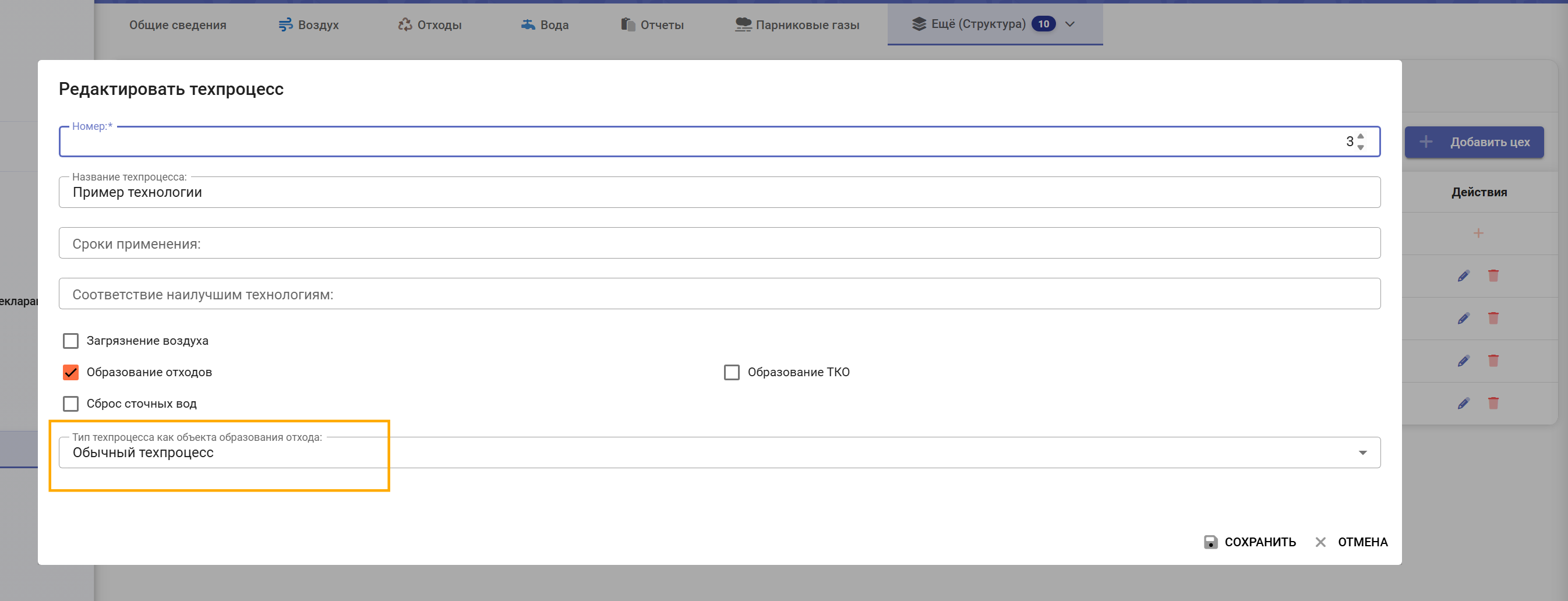Click the first row pencil edit icon
This screenshot has width=1568, height=601.
[x=1463, y=275]
